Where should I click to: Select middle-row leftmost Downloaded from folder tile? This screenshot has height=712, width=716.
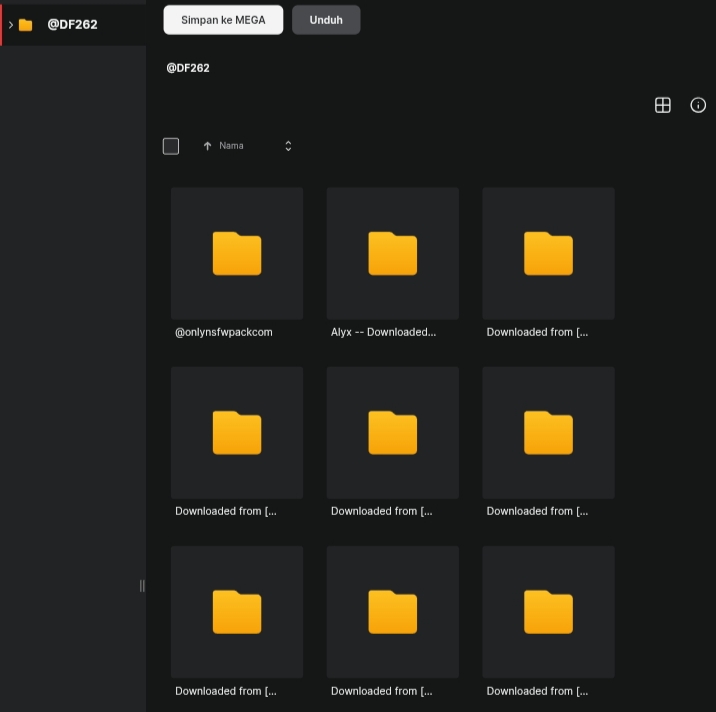click(x=237, y=432)
